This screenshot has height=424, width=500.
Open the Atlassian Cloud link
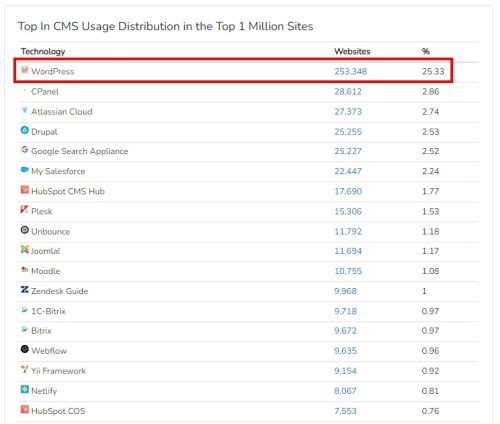(62, 111)
